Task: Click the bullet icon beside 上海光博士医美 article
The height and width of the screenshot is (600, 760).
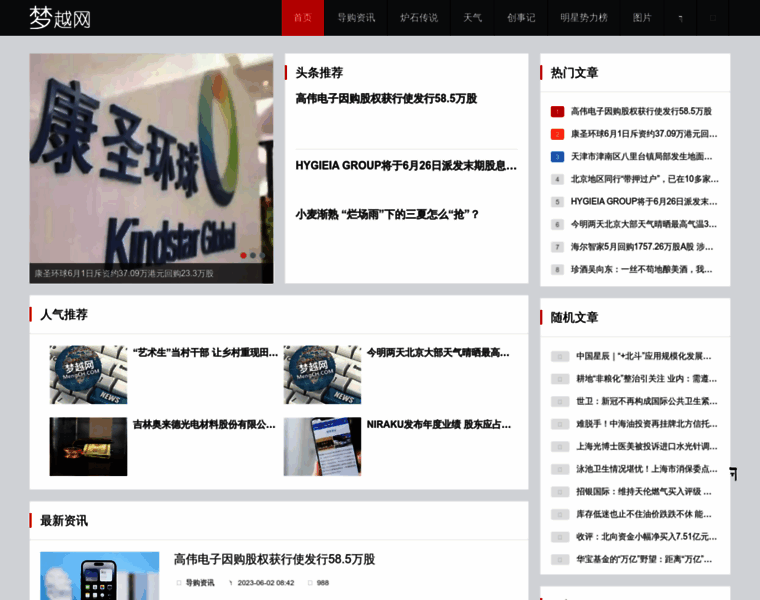Action: (x=560, y=447)
